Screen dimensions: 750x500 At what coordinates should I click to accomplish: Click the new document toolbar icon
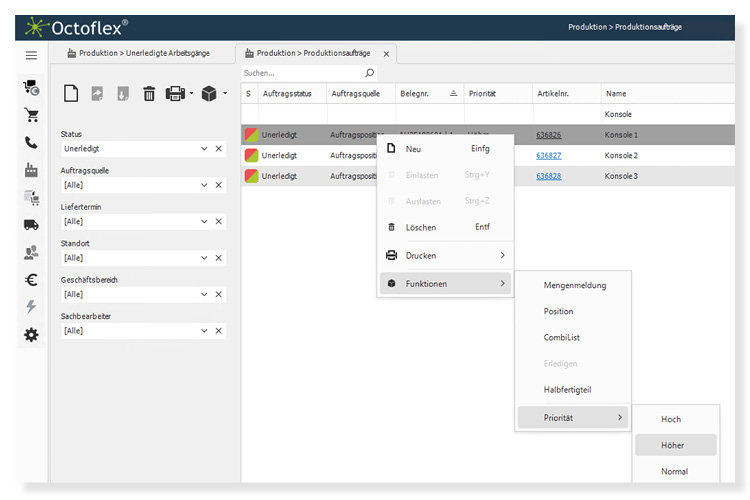click(x=71, y=94)
